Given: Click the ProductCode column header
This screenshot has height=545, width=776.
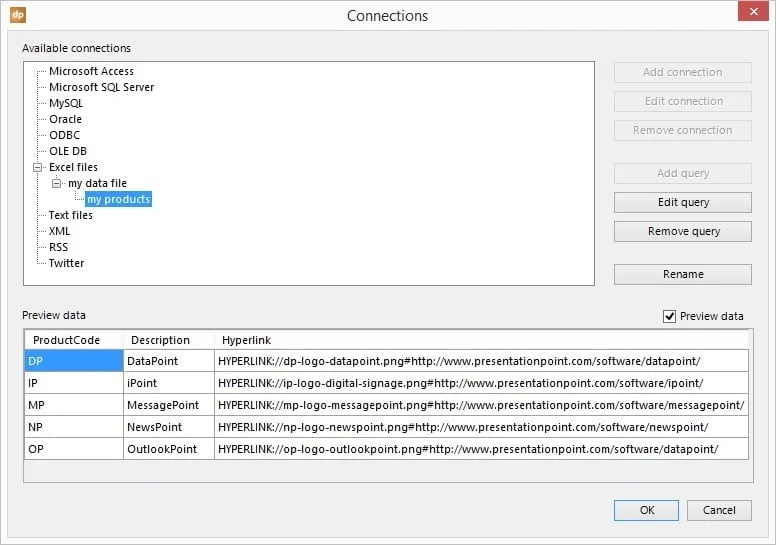Looking at the screenshot, I should [x=74, y=340].
